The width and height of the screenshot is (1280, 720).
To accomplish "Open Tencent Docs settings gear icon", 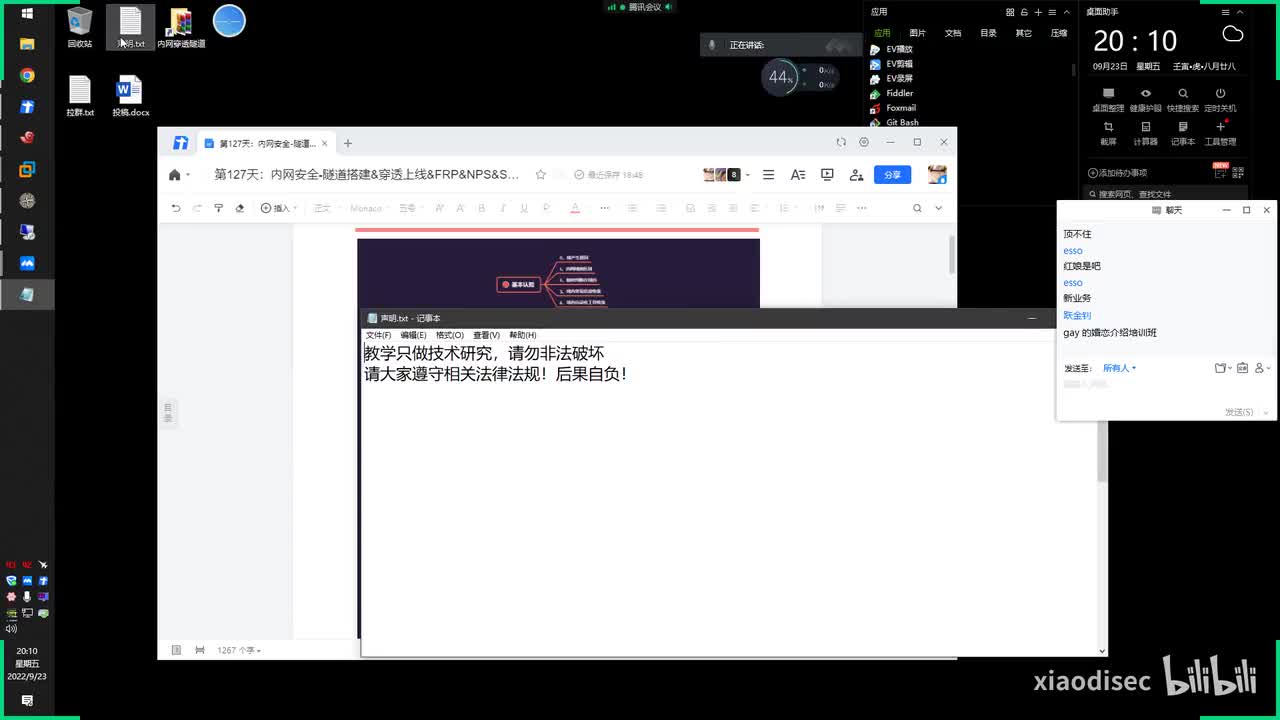I will coord(864,142).
